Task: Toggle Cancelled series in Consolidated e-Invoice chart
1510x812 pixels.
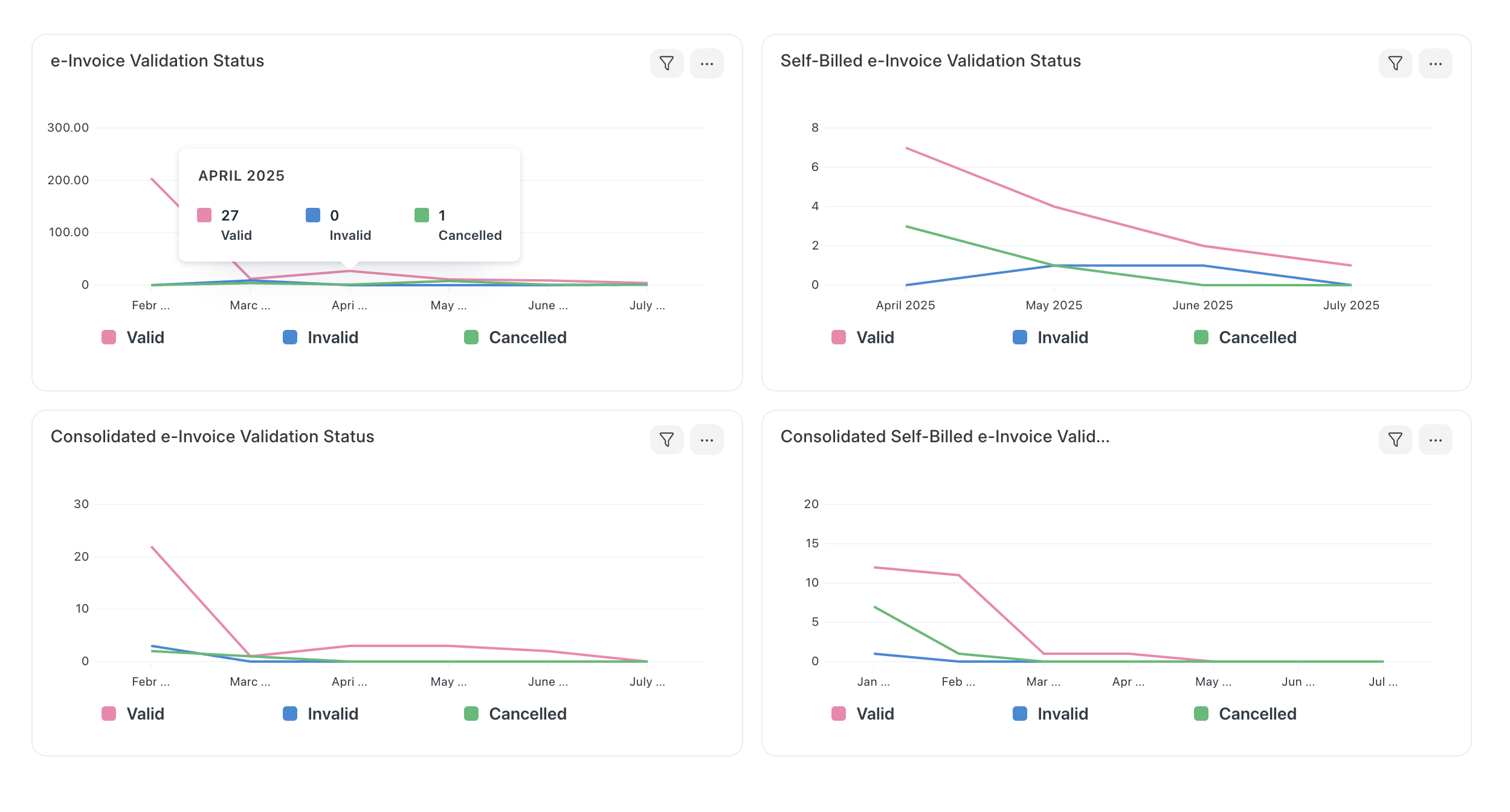Action: click(527, 714)
